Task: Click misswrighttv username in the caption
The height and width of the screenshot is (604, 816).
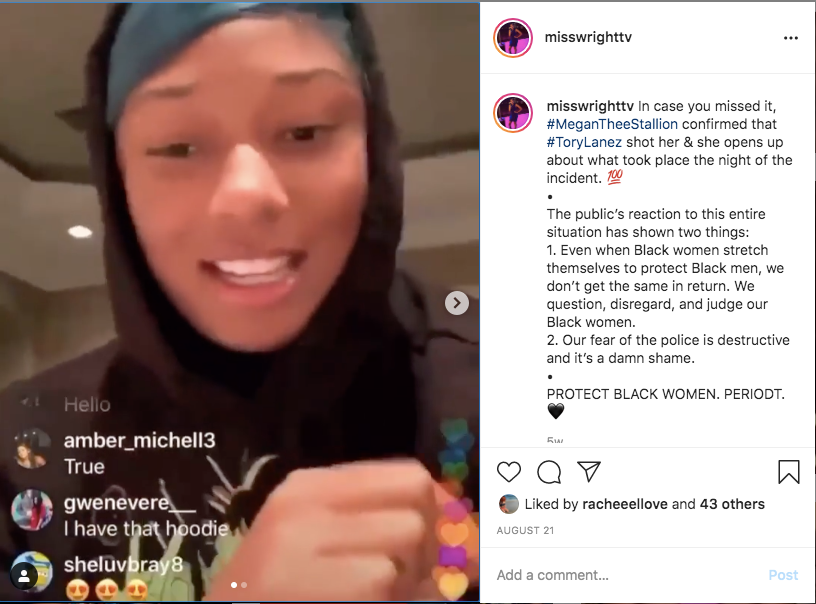Action: click(590, 106)
